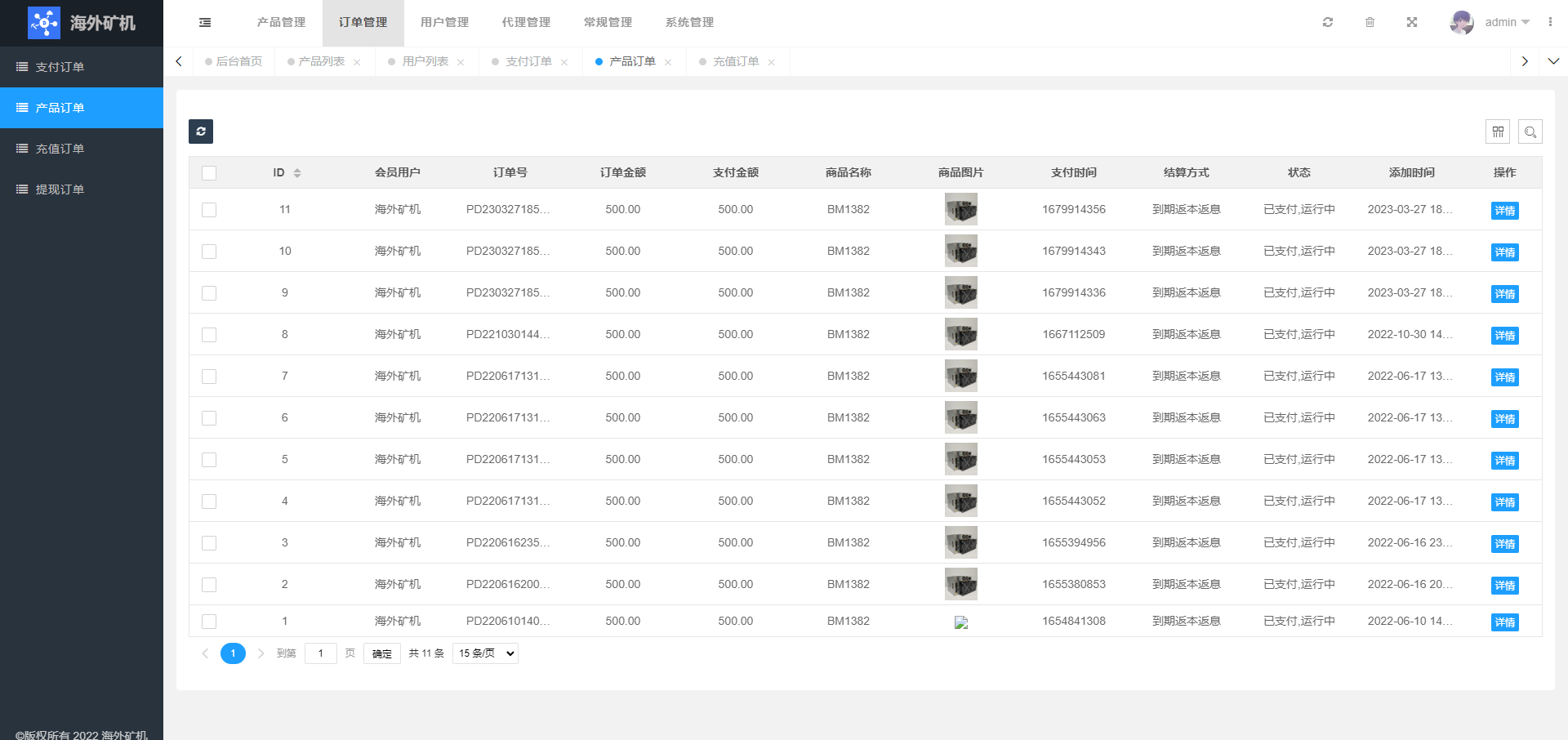Switch to the 支付订单 tab

pos(528,62)
